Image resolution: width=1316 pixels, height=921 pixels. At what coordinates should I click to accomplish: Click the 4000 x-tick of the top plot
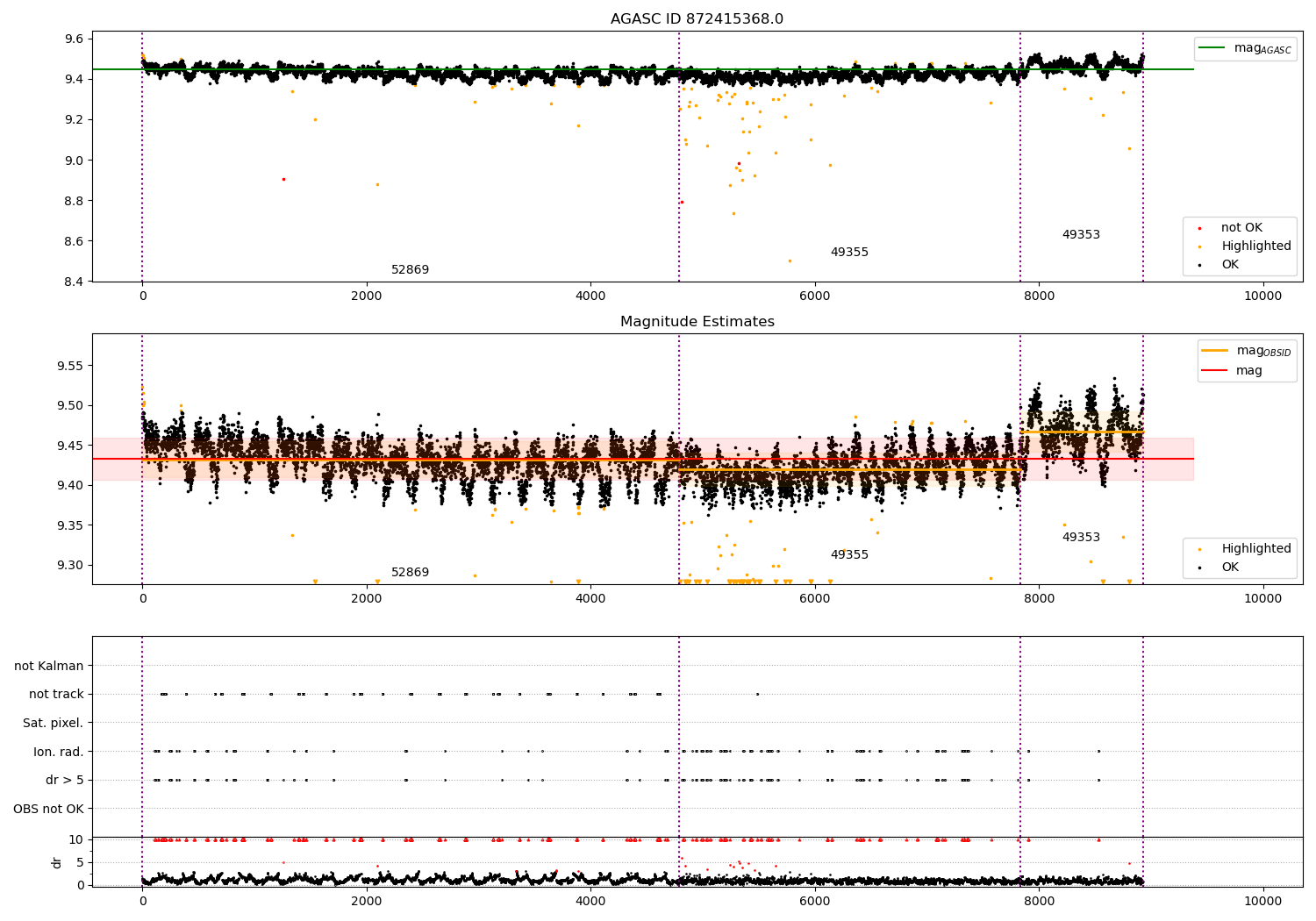point(590,296)
